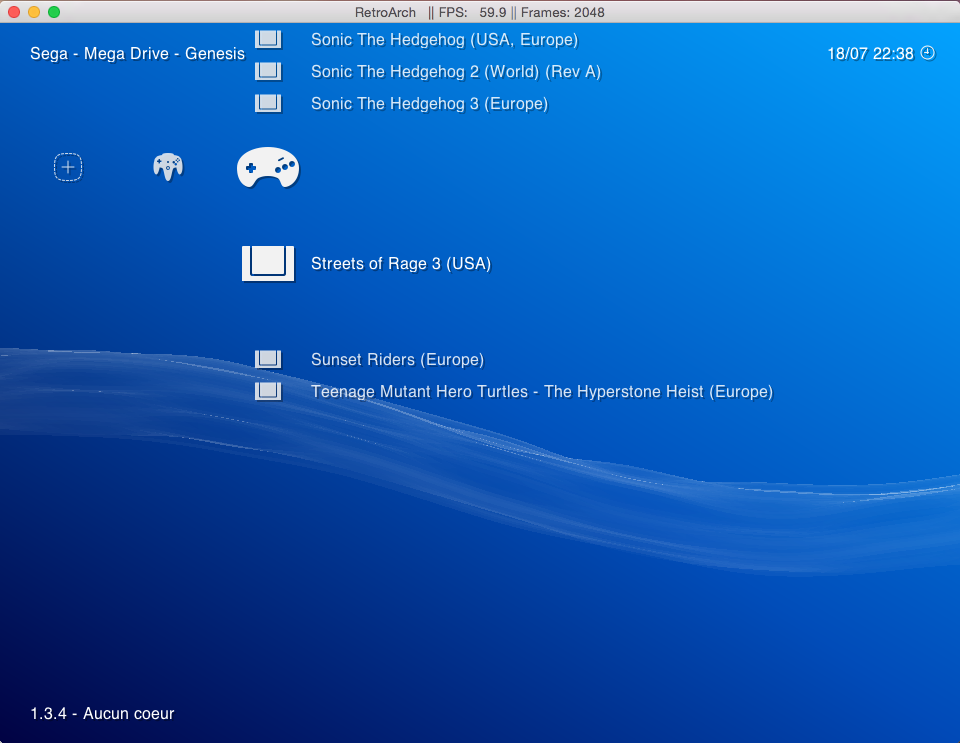Click cartridge icon for Sonic The Hedgehog 2
The height and width of the screenshot is (743, 960).
click(x=268, y=71)
